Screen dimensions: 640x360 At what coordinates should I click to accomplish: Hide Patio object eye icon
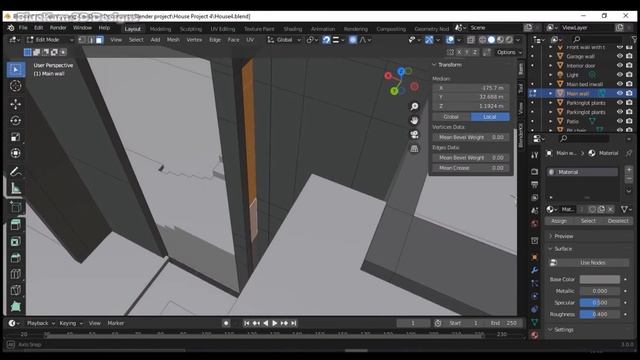[620, 121]
